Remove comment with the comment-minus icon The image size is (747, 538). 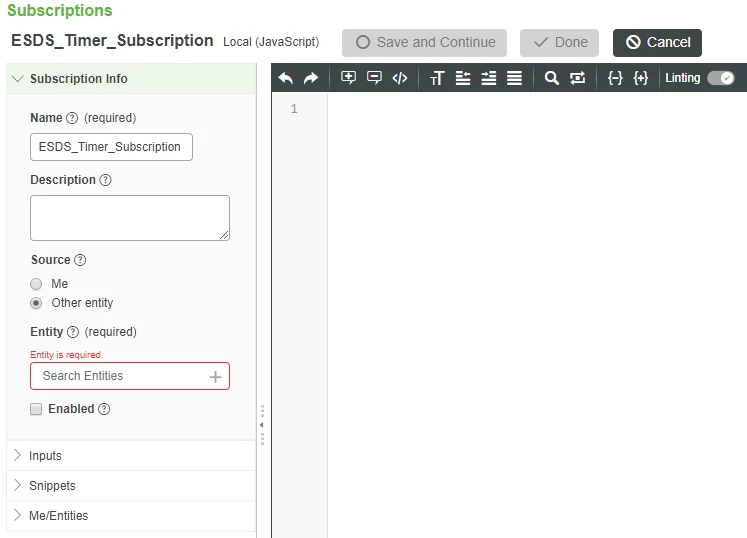tap(374, 78)
